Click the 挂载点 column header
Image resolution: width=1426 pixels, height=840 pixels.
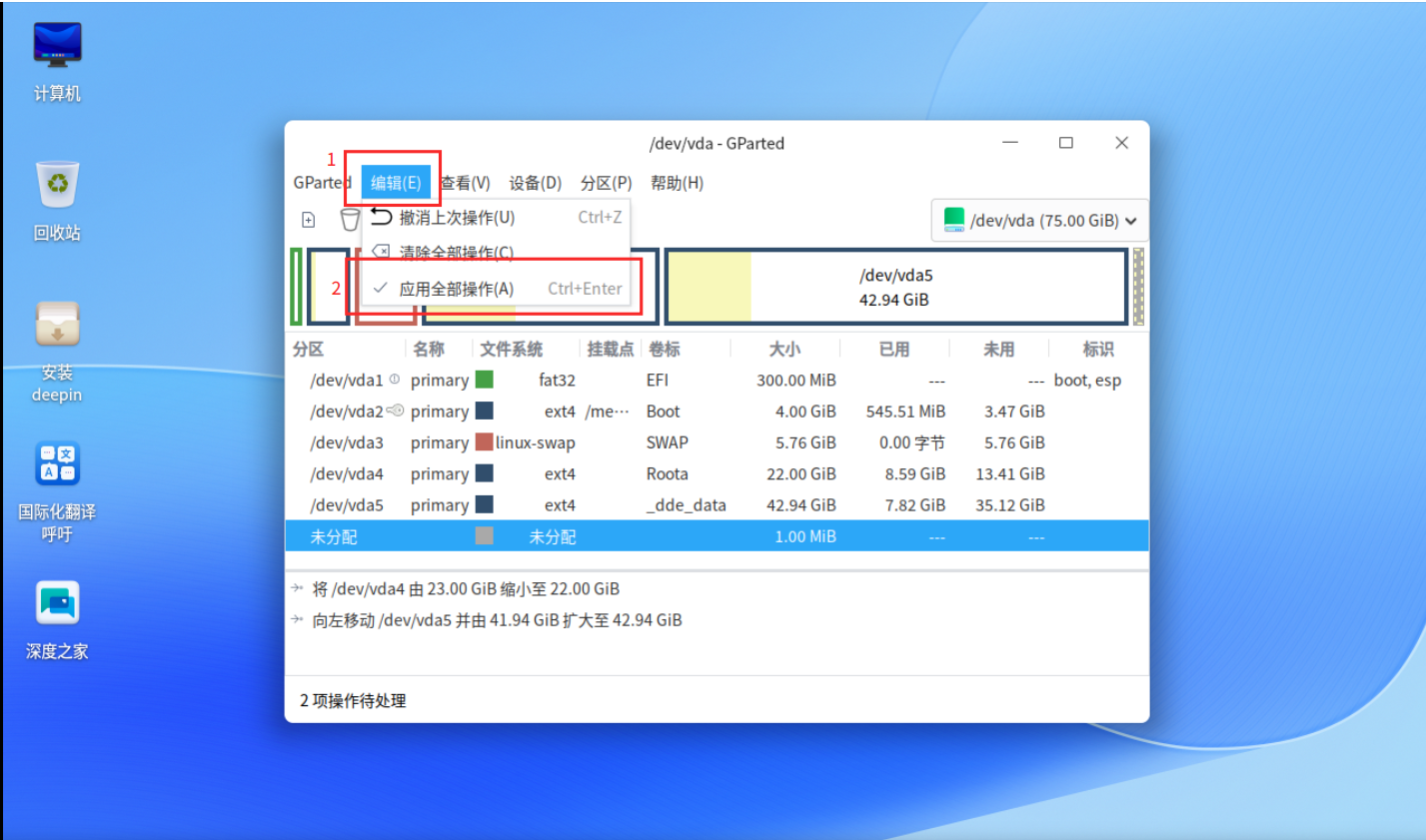pyautogui.click(x=610, y=349)
